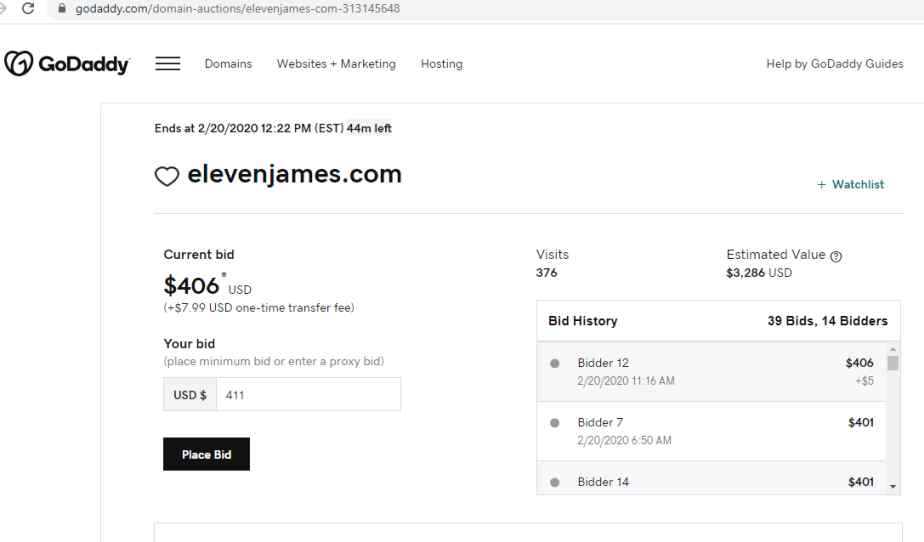The width and height of the screenshot is (924, 542).
Task: Select the Bidder 14 history row
Action: click(x=710, y=482)
